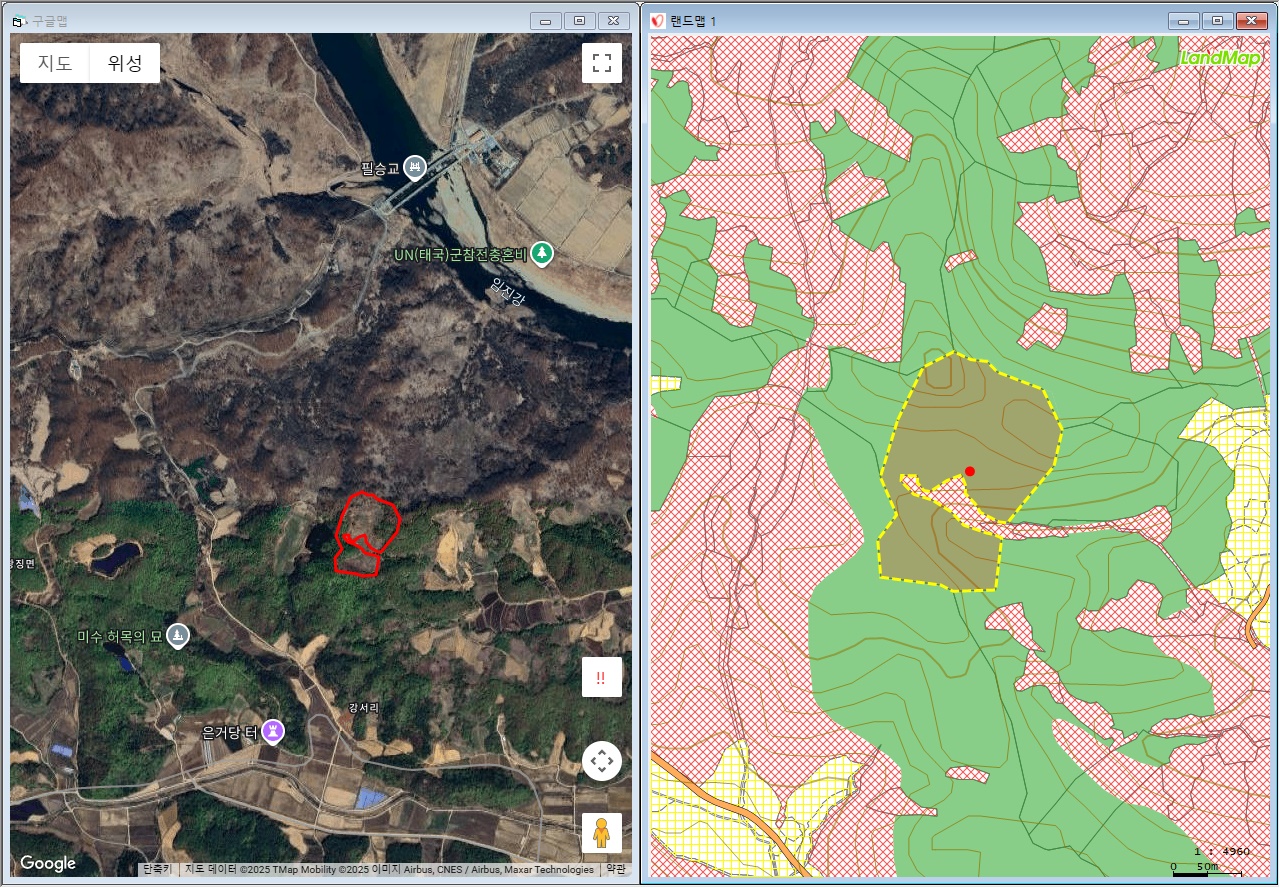
Task: Click the 필승교 bridge marker icon
Action: tap(415, 167)
